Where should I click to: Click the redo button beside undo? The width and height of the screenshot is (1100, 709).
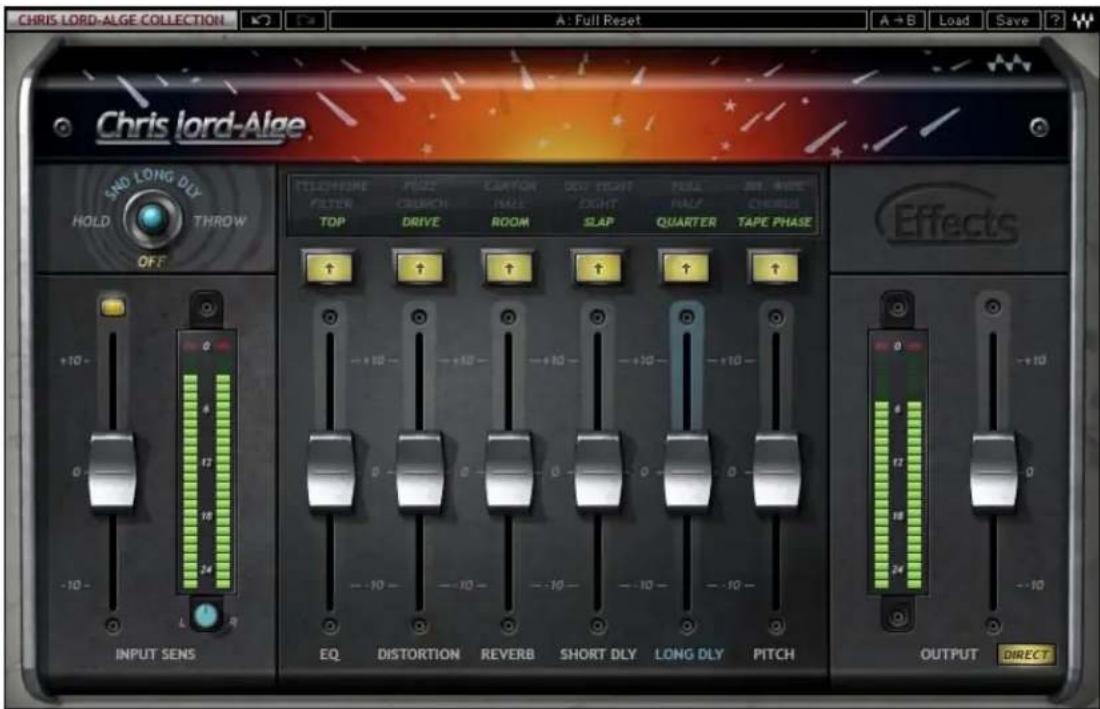tap(305, 20)
